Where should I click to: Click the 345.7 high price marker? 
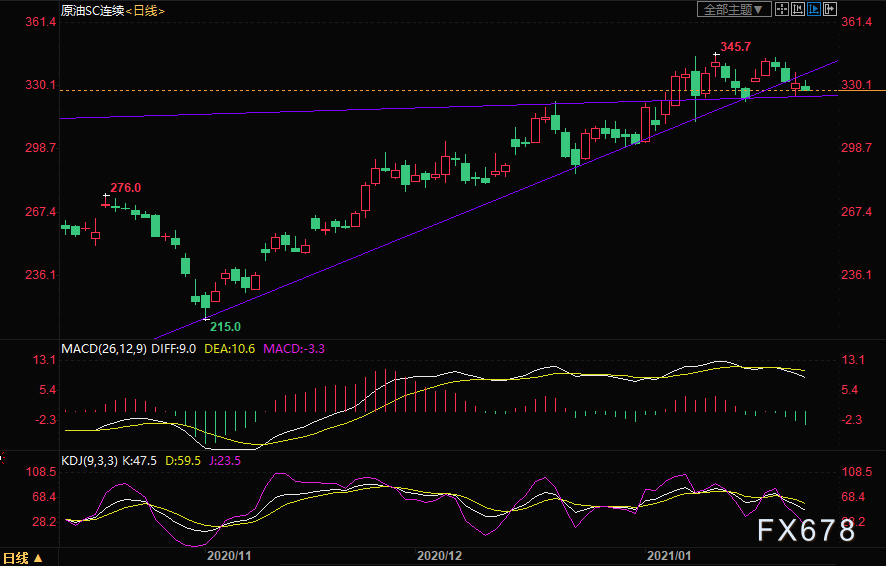pyautogui.click(x=735, y=47)
